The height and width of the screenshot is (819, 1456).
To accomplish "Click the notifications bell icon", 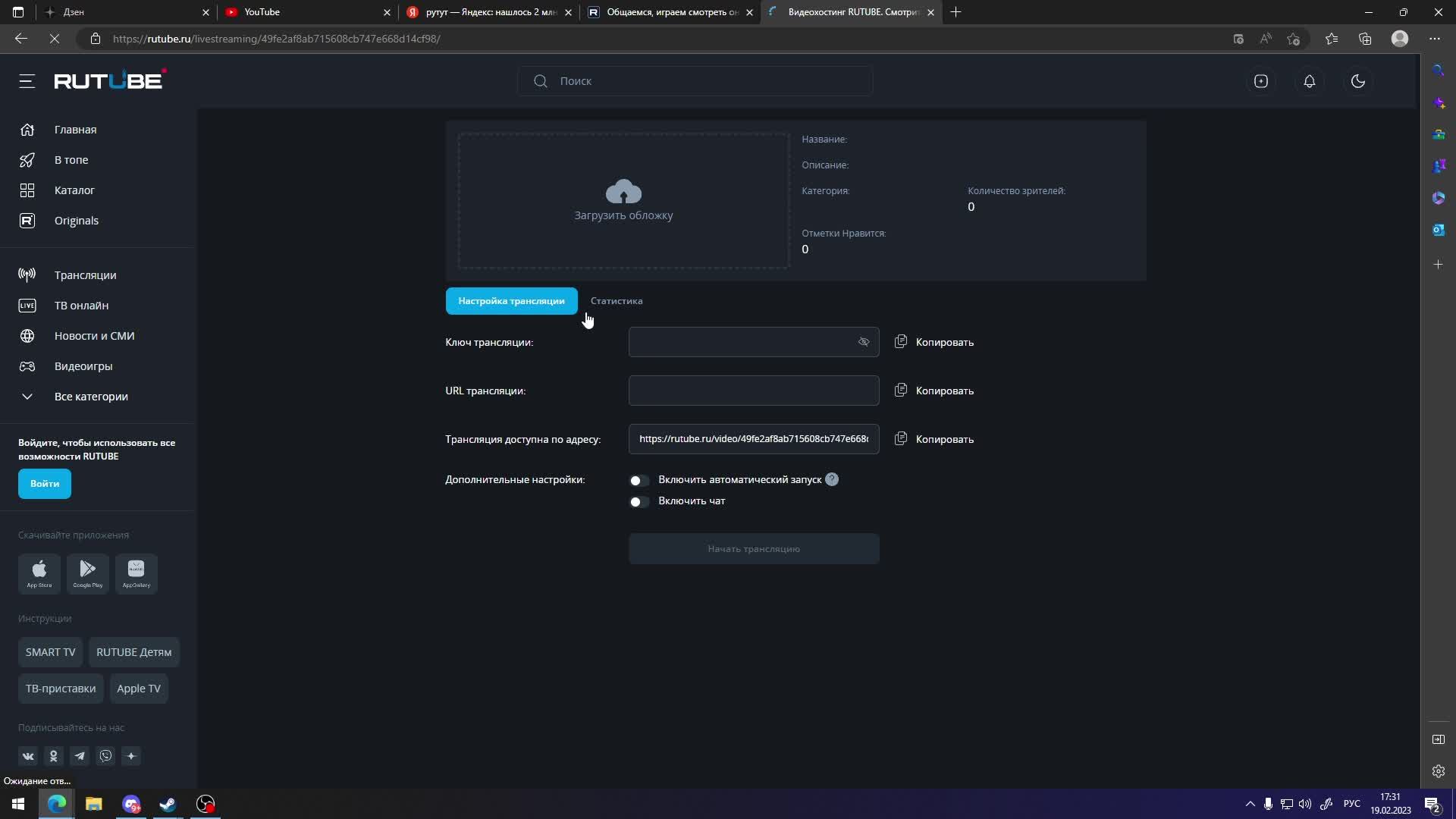I will coord(1309,81).
